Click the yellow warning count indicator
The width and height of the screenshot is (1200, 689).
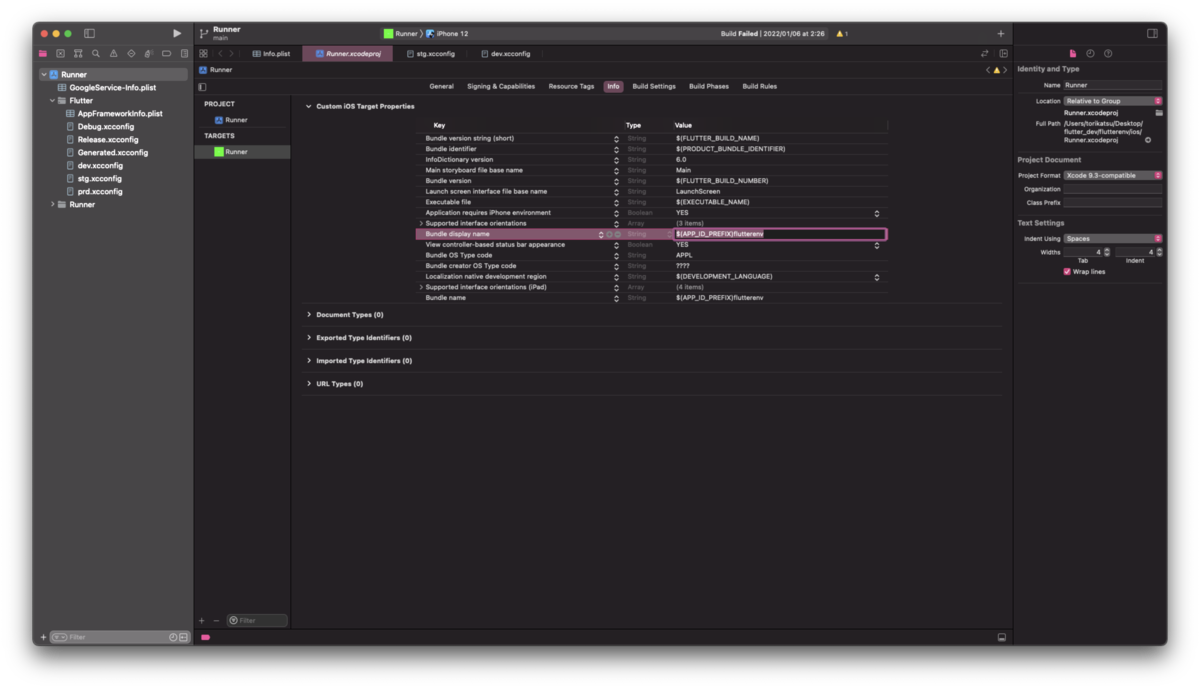[x=842, y=34]
